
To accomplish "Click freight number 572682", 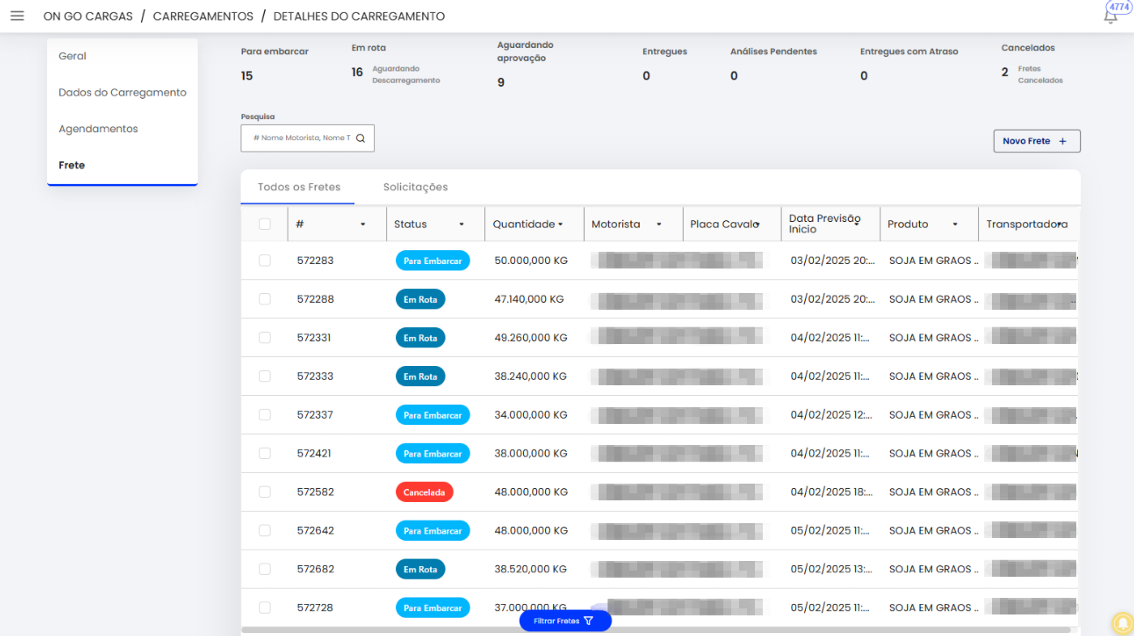I will (315, 569).
